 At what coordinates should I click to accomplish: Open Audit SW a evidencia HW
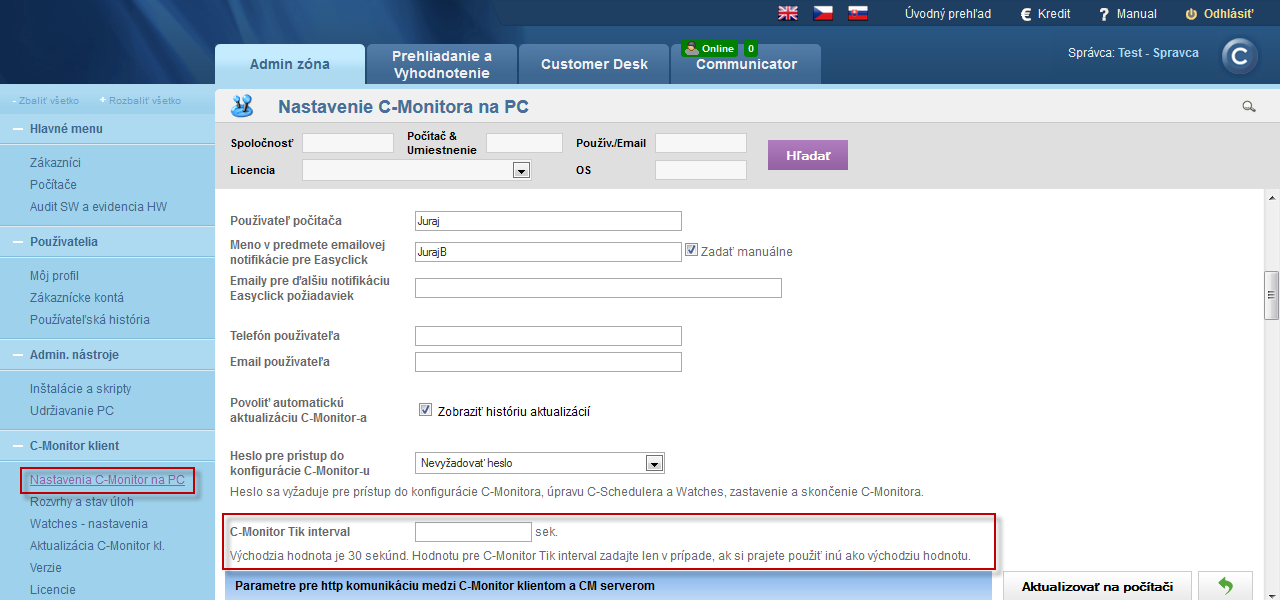[x=99, y=207]
